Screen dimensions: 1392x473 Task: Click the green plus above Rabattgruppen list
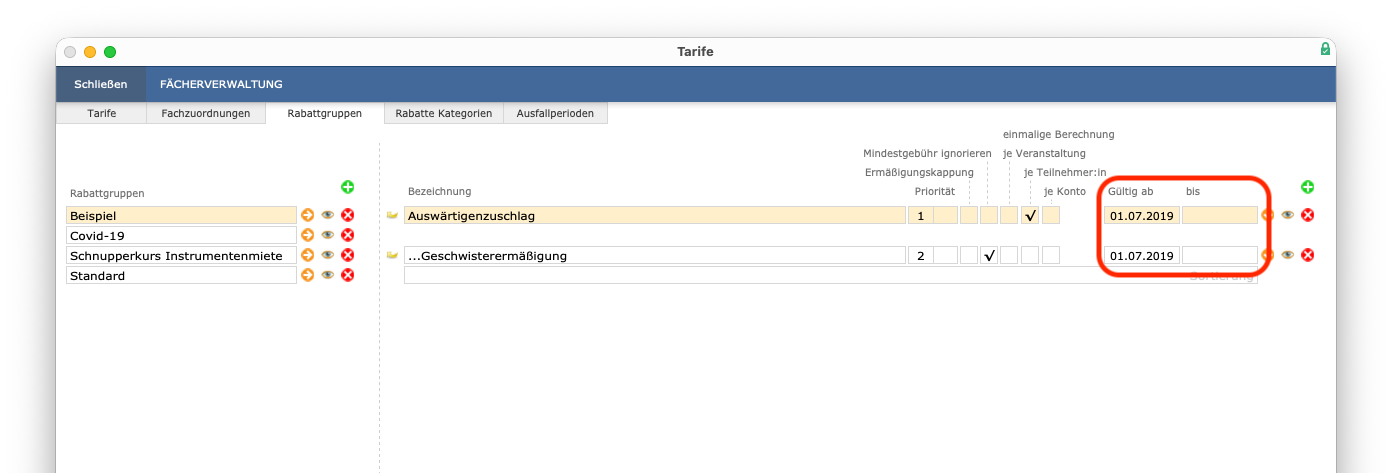(348, 187)
